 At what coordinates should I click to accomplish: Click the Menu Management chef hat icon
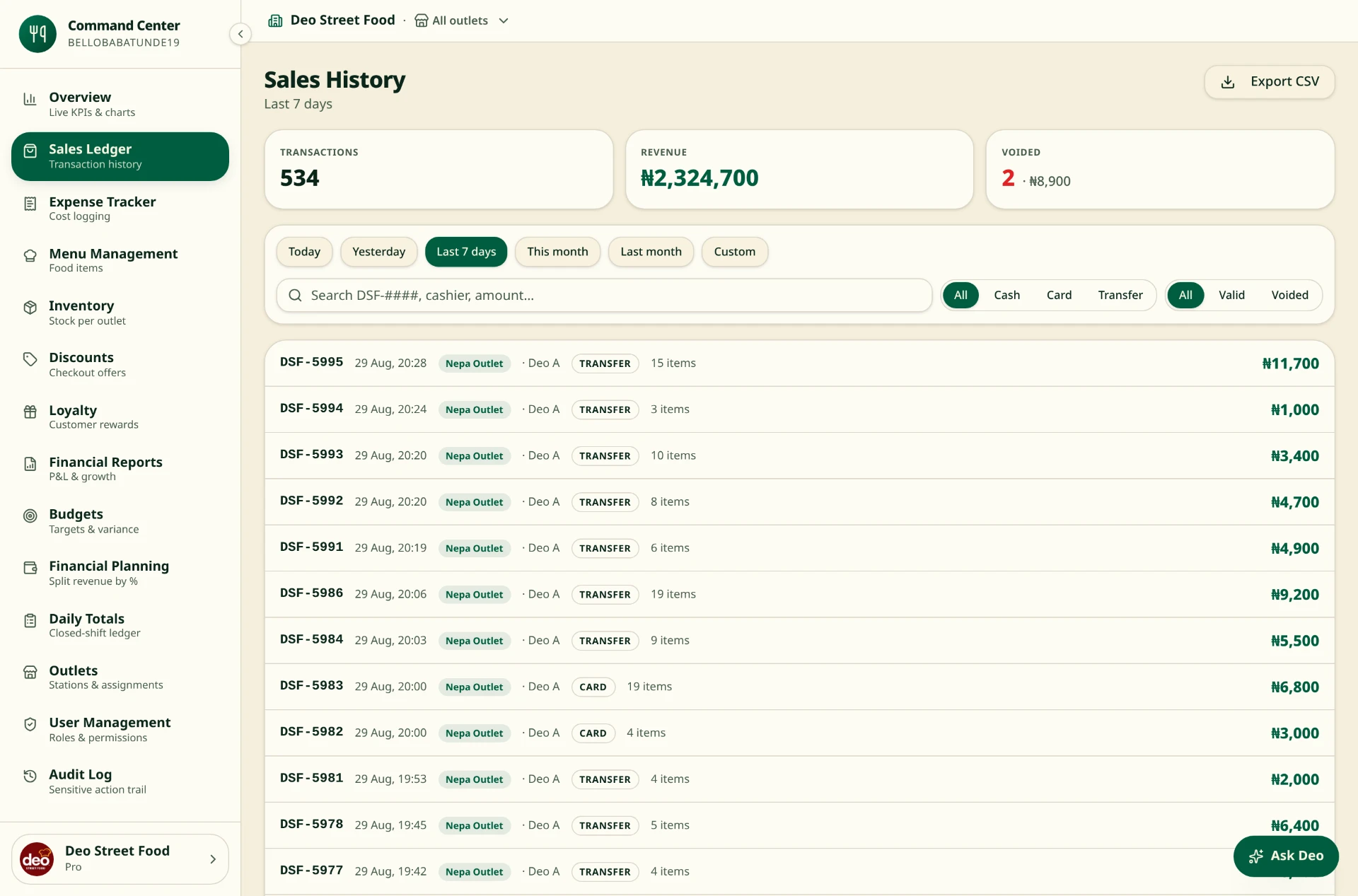30,256
